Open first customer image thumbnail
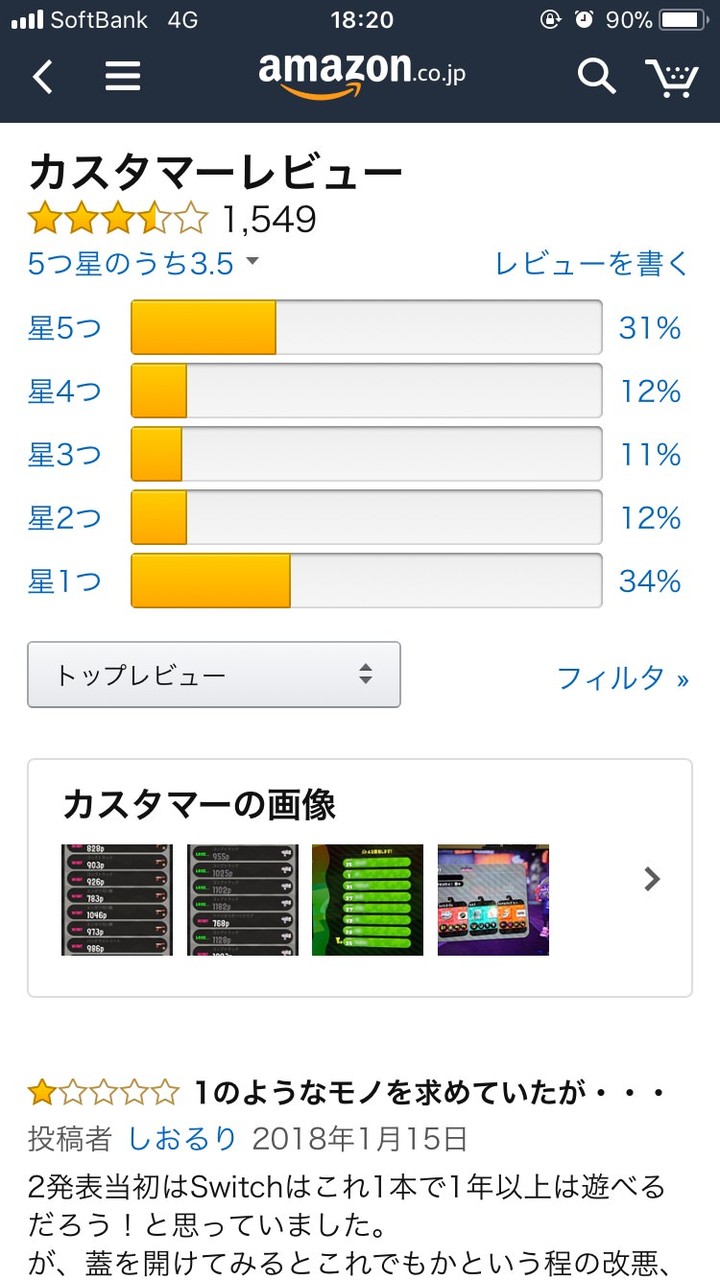 (117, 900)
